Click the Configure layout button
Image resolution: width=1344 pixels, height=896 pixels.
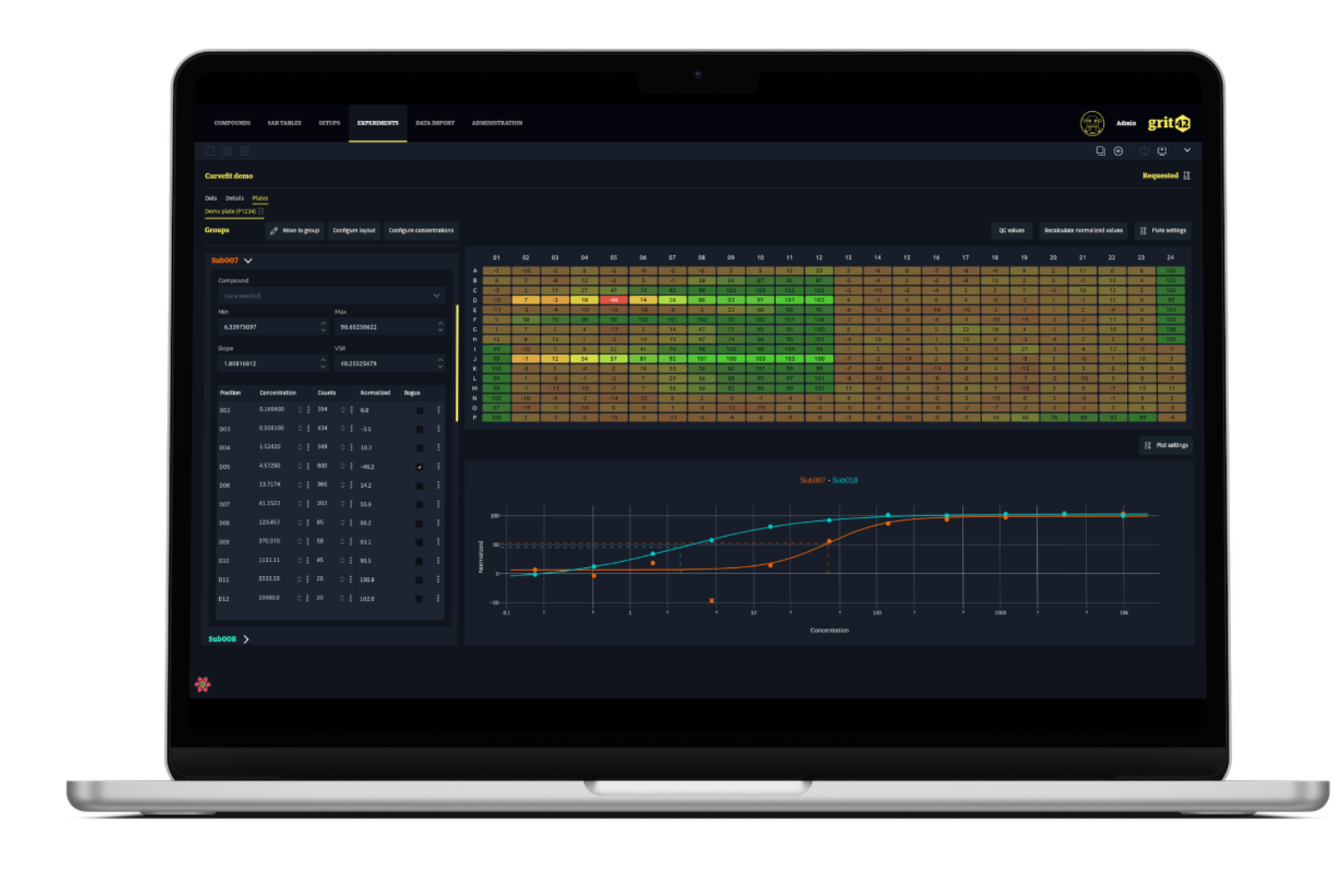click(354, 231)
